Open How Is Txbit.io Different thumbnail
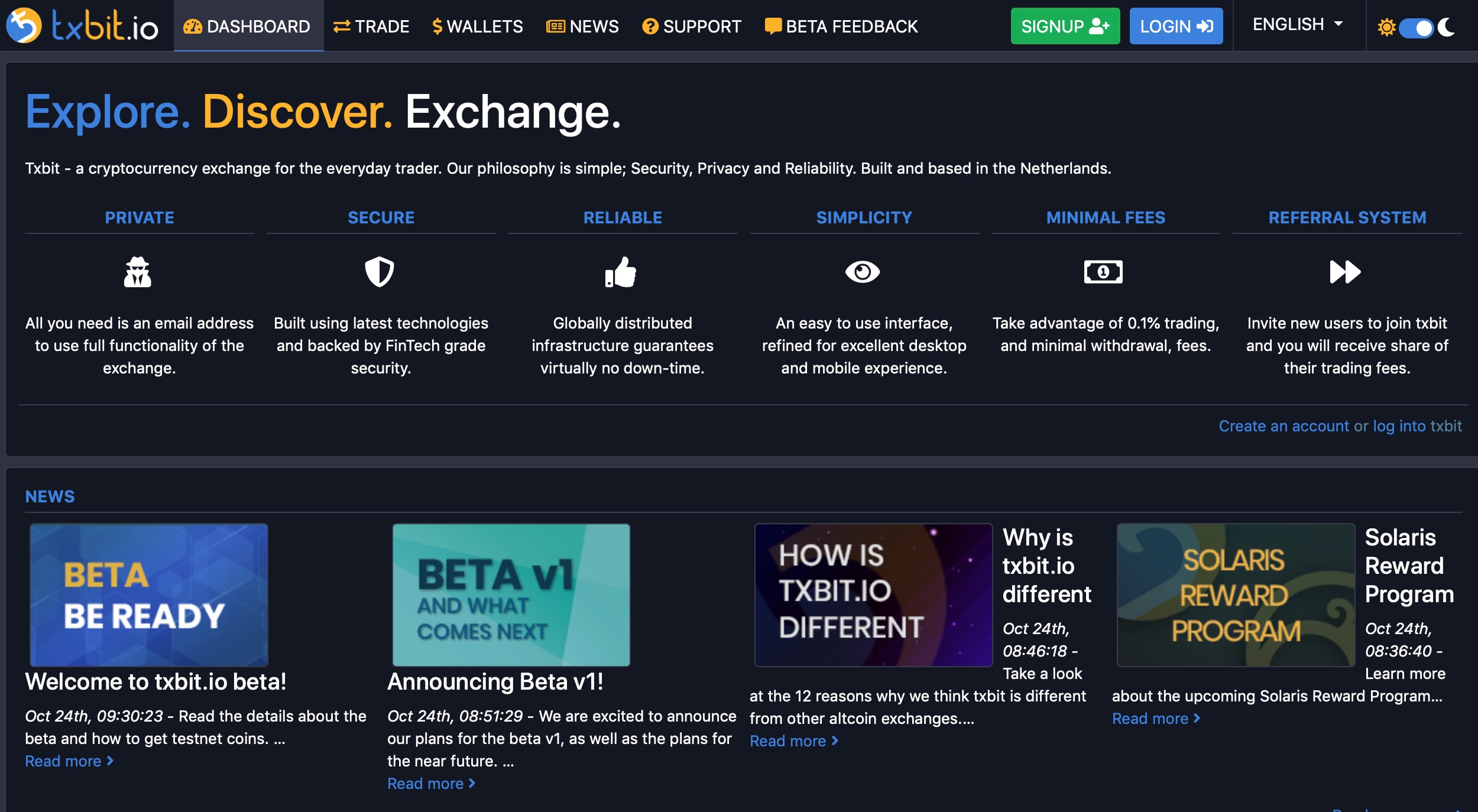 873,595
